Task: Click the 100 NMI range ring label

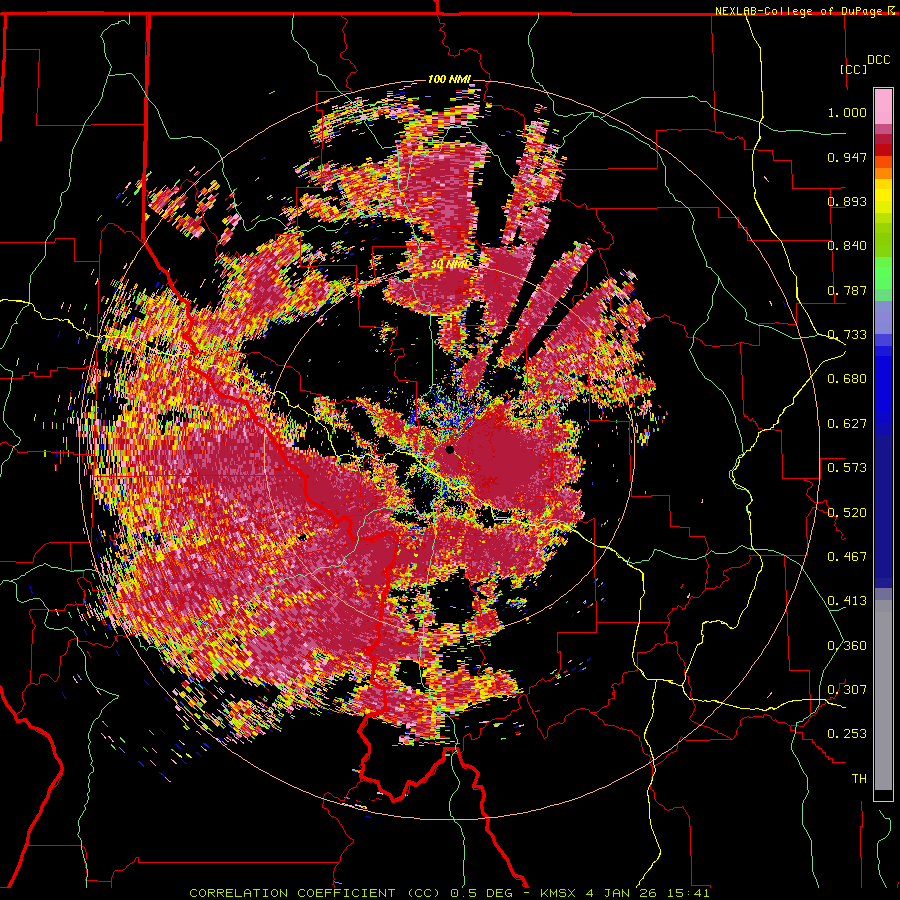Action: pos(449,79)
